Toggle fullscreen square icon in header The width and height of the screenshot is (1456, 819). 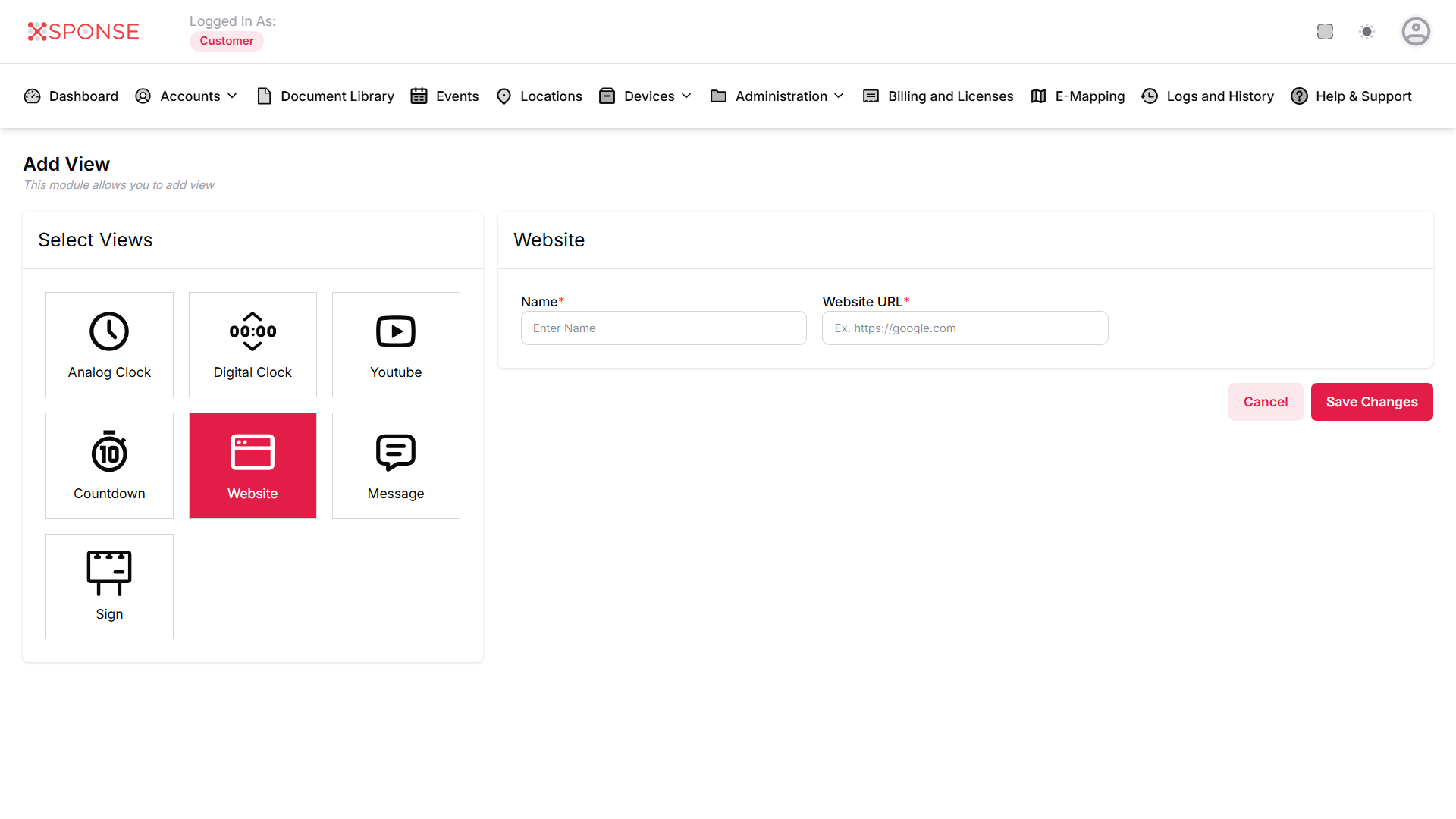coord(1325,32)
